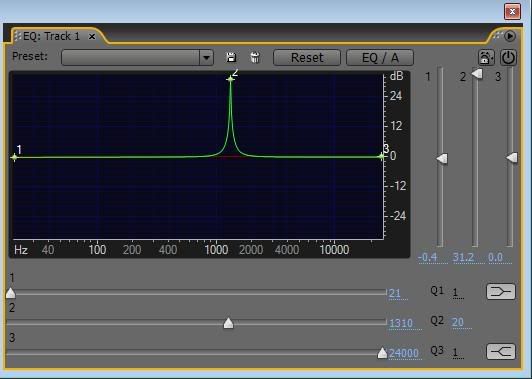Click control point 1 on EQ graph

[14, 157]
